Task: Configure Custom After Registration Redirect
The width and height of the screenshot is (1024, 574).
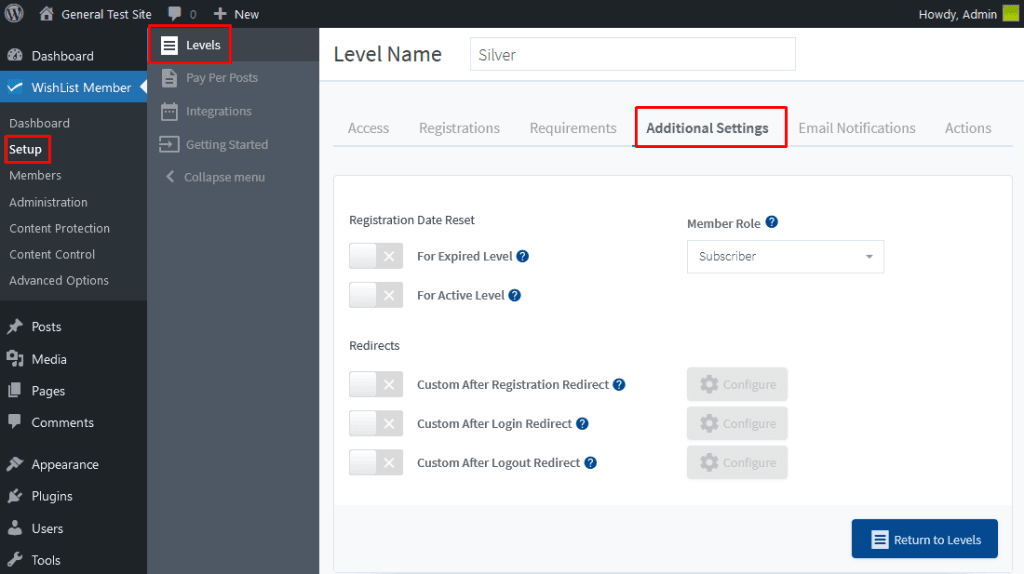Action: (x=737, y=385)
